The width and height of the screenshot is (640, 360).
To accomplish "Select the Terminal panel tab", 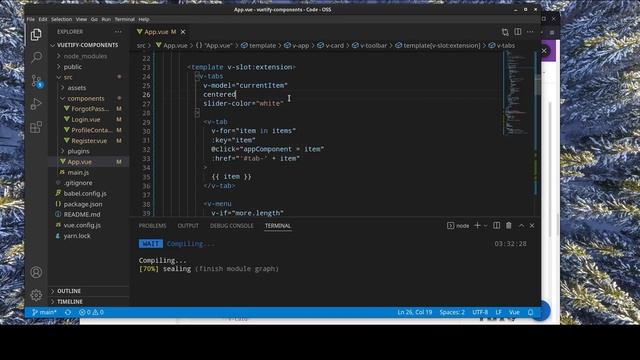I will pyautogui.click(x=278, y=226).
